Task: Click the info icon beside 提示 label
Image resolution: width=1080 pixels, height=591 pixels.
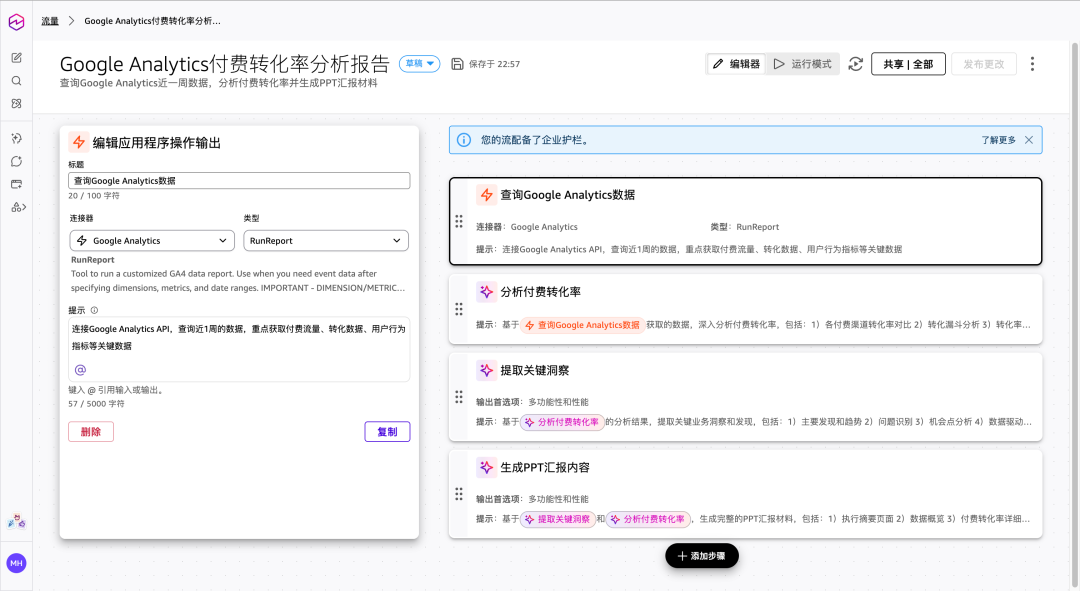Action: (x=94, y=310)
